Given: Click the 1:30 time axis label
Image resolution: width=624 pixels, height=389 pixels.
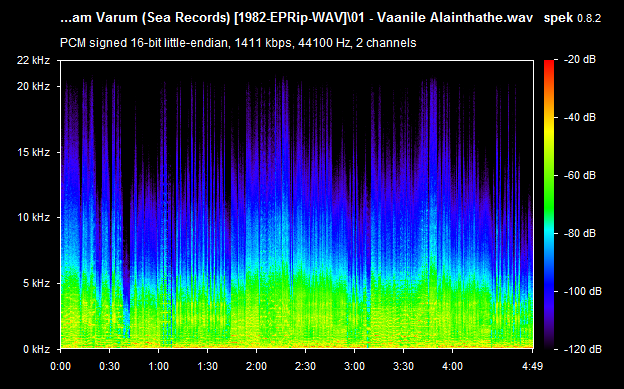Looking at the screenshot, I should point(207,366).
